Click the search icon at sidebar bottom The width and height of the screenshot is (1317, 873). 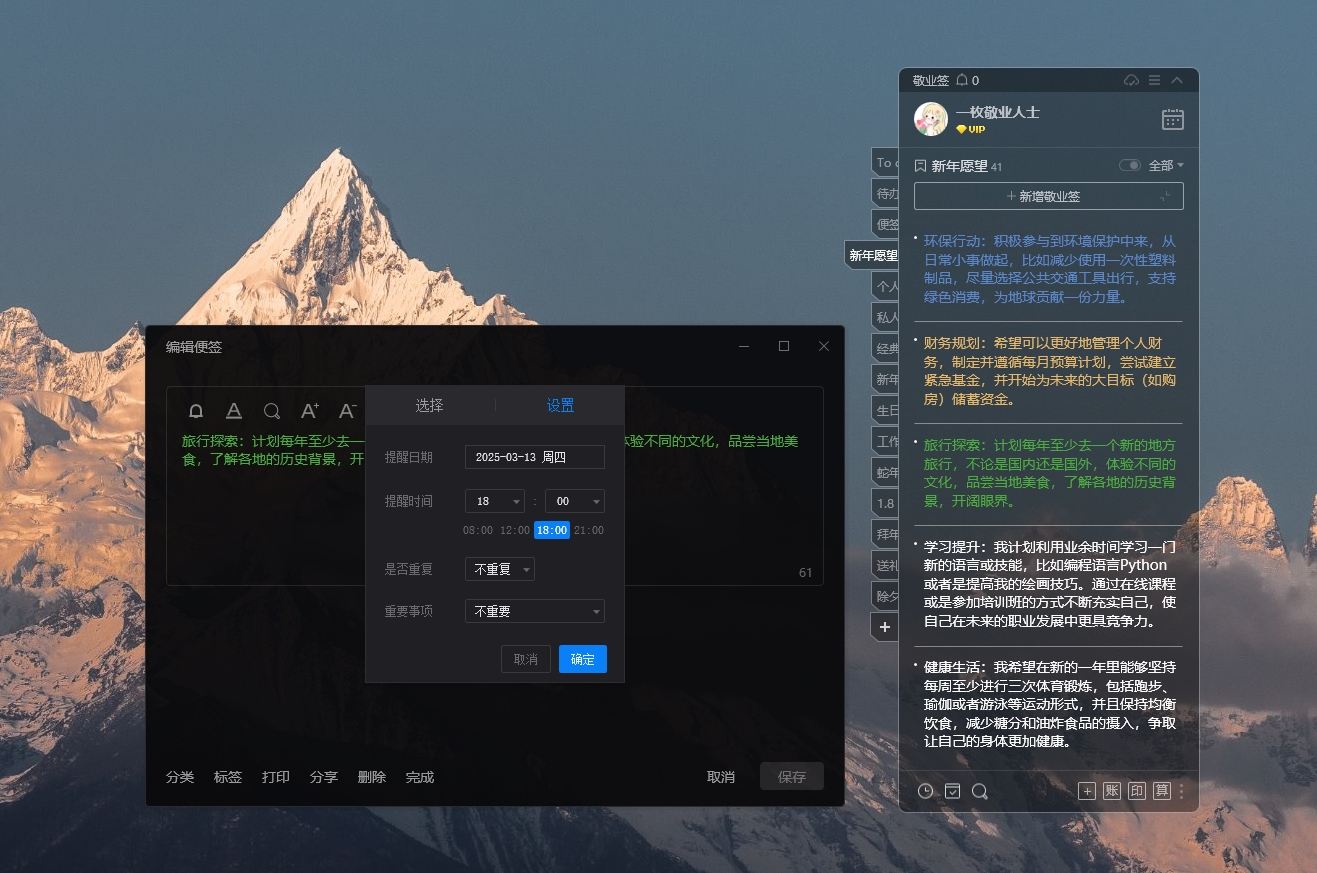tap(980, 791)
